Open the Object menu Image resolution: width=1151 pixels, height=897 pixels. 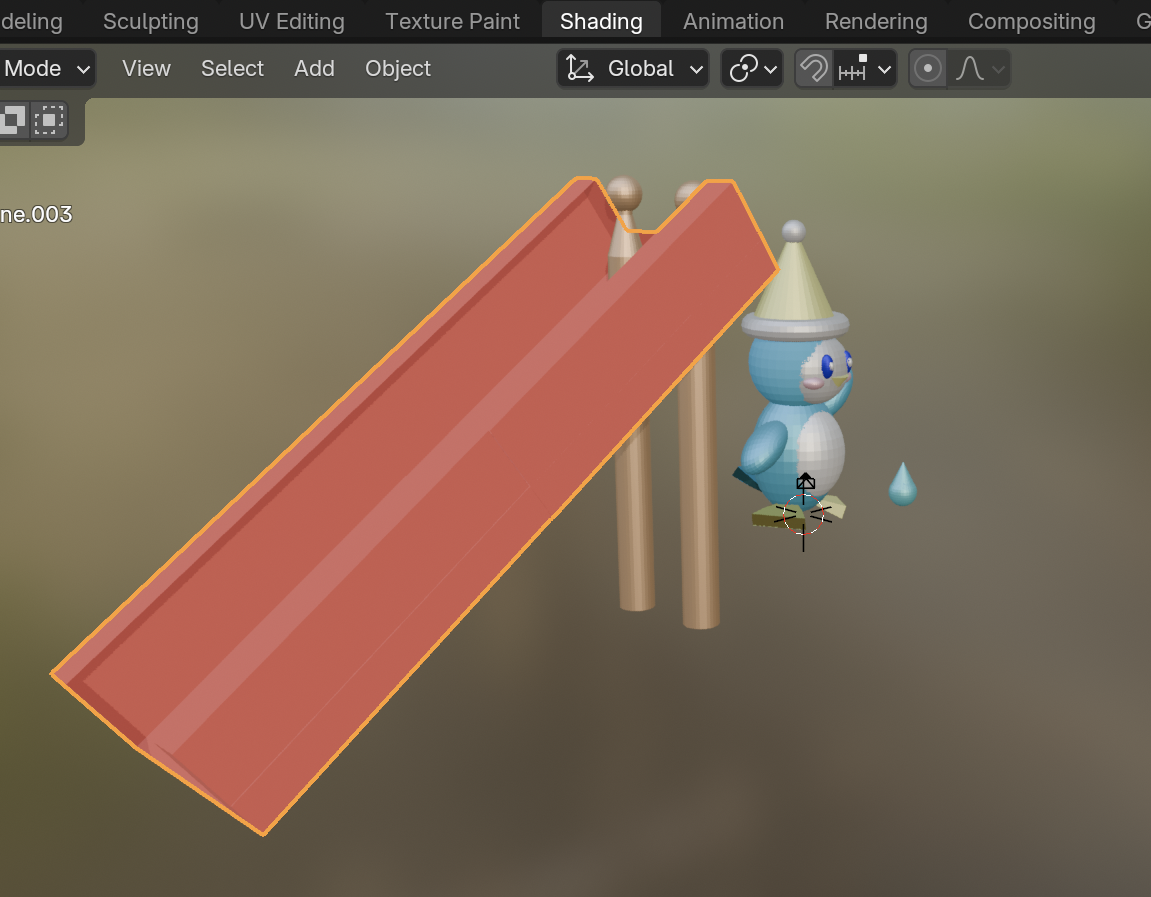point(398,69)
